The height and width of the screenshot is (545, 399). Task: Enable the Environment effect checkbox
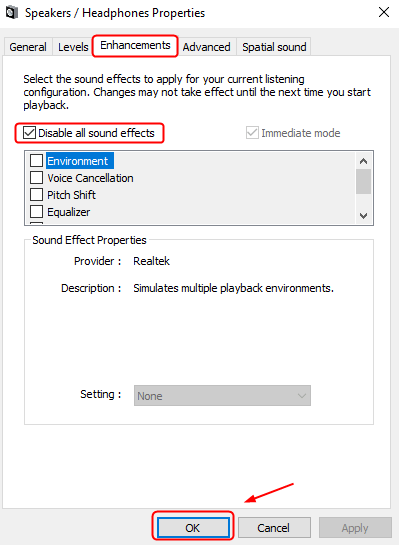pos(36,161)
